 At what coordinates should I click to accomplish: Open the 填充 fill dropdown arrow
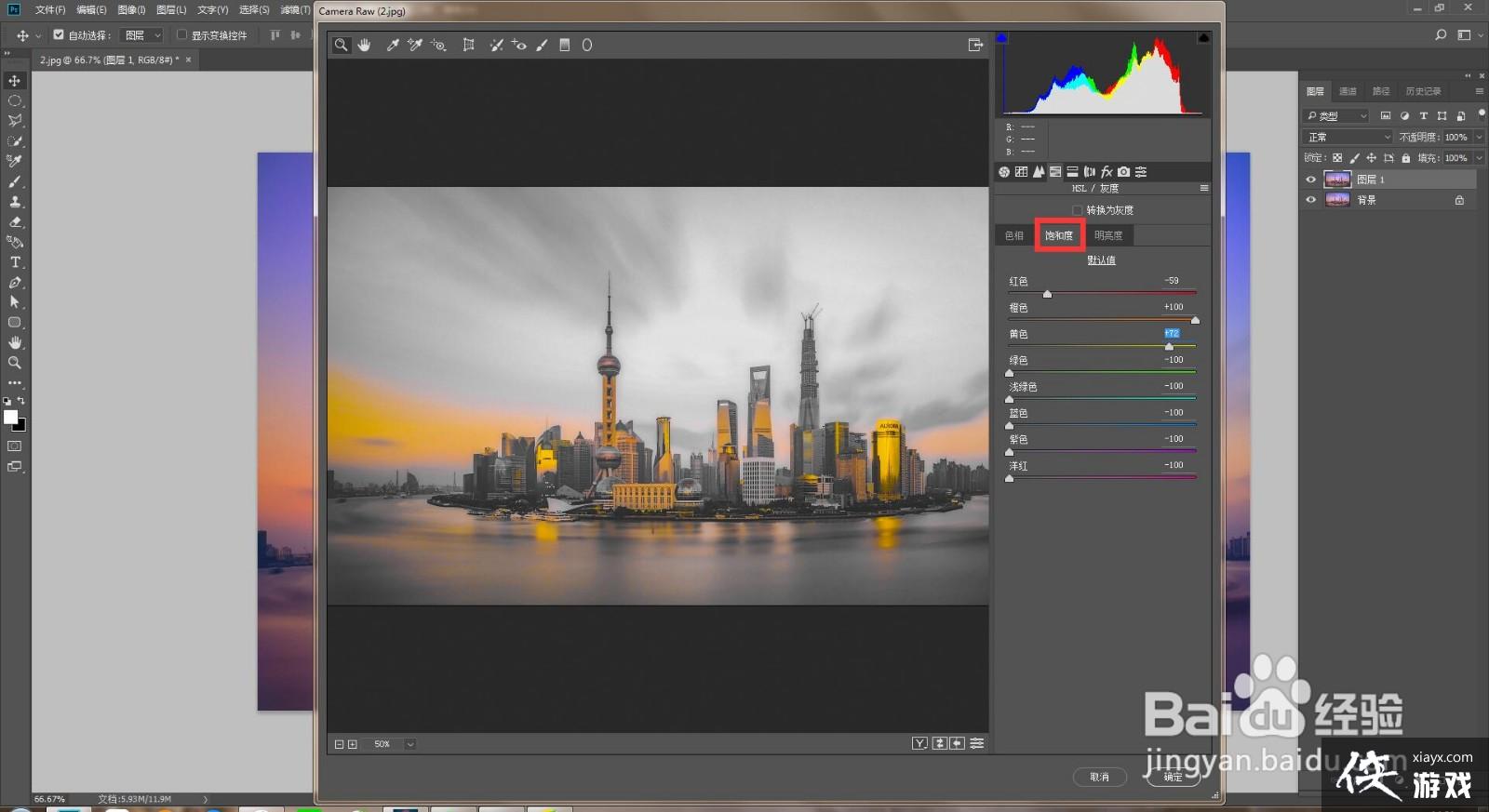click(x=1480, y=158)
